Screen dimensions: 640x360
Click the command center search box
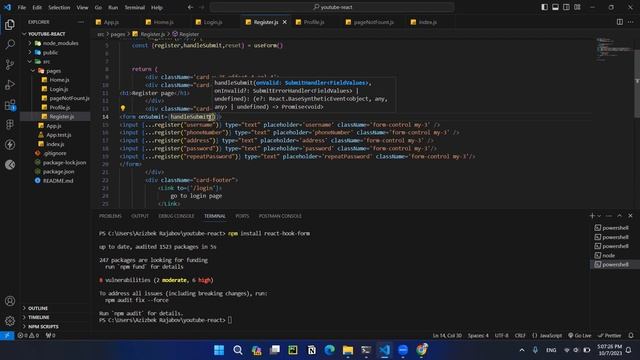click(332, 7)
